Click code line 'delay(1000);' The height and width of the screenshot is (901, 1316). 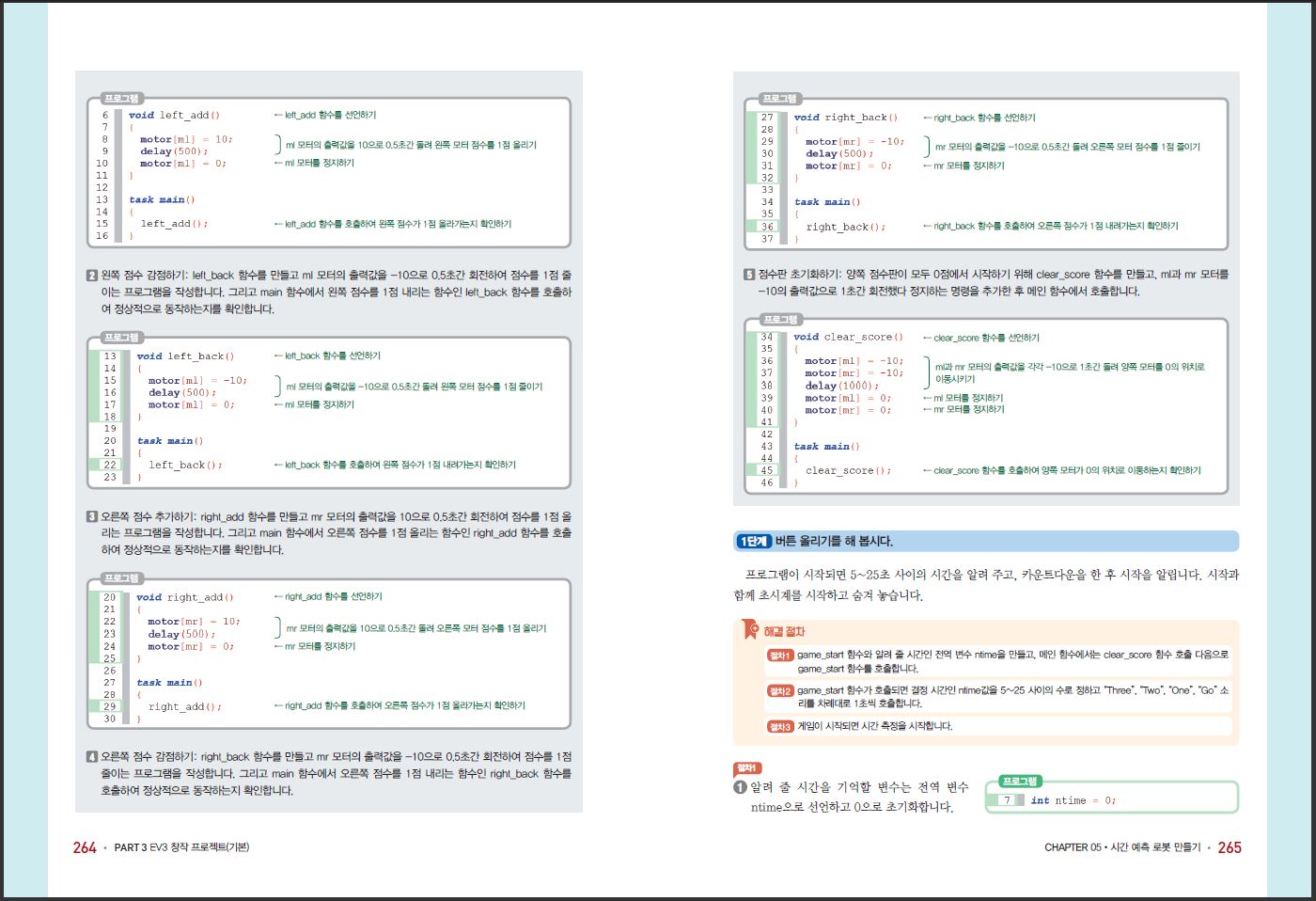click(x=842, y=386)
